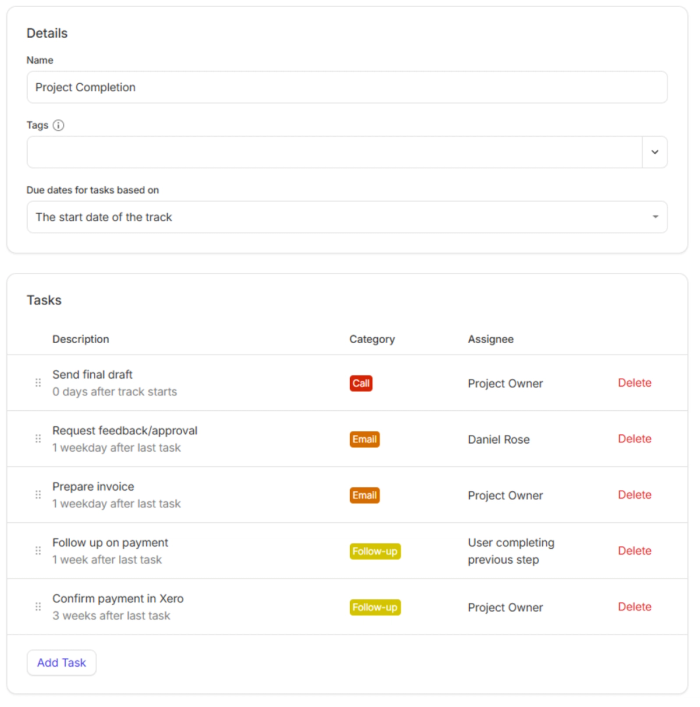Click the red Call category badge

coord(361,383)
